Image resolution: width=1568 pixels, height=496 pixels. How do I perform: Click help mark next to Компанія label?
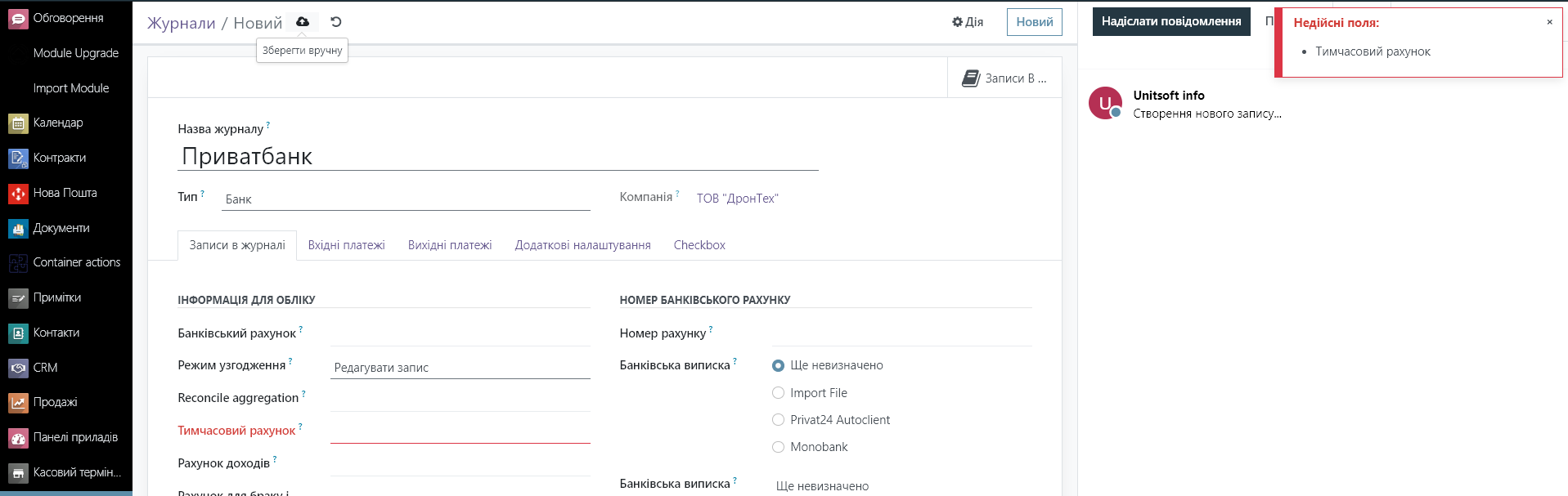tap(677, 194)
